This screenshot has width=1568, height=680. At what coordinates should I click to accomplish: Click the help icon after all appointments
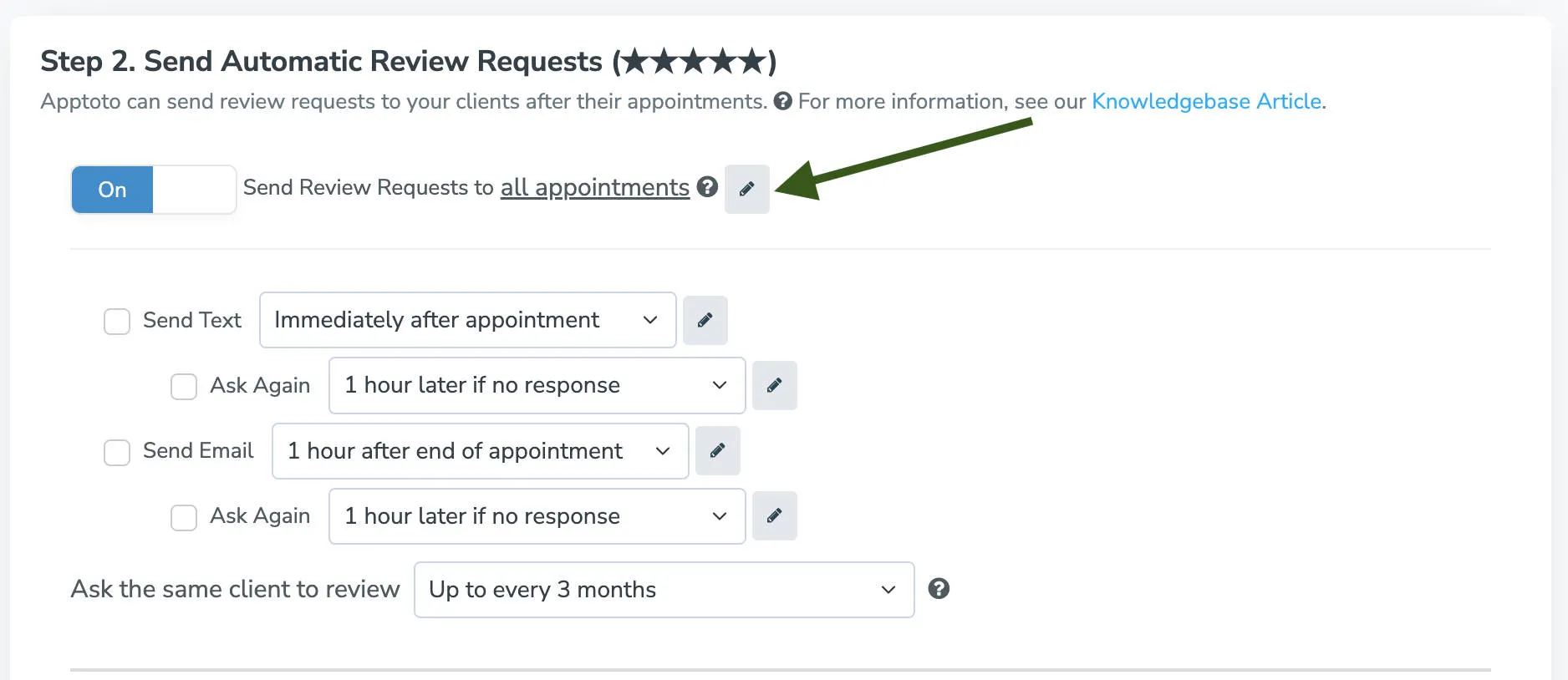pos(708,189)
